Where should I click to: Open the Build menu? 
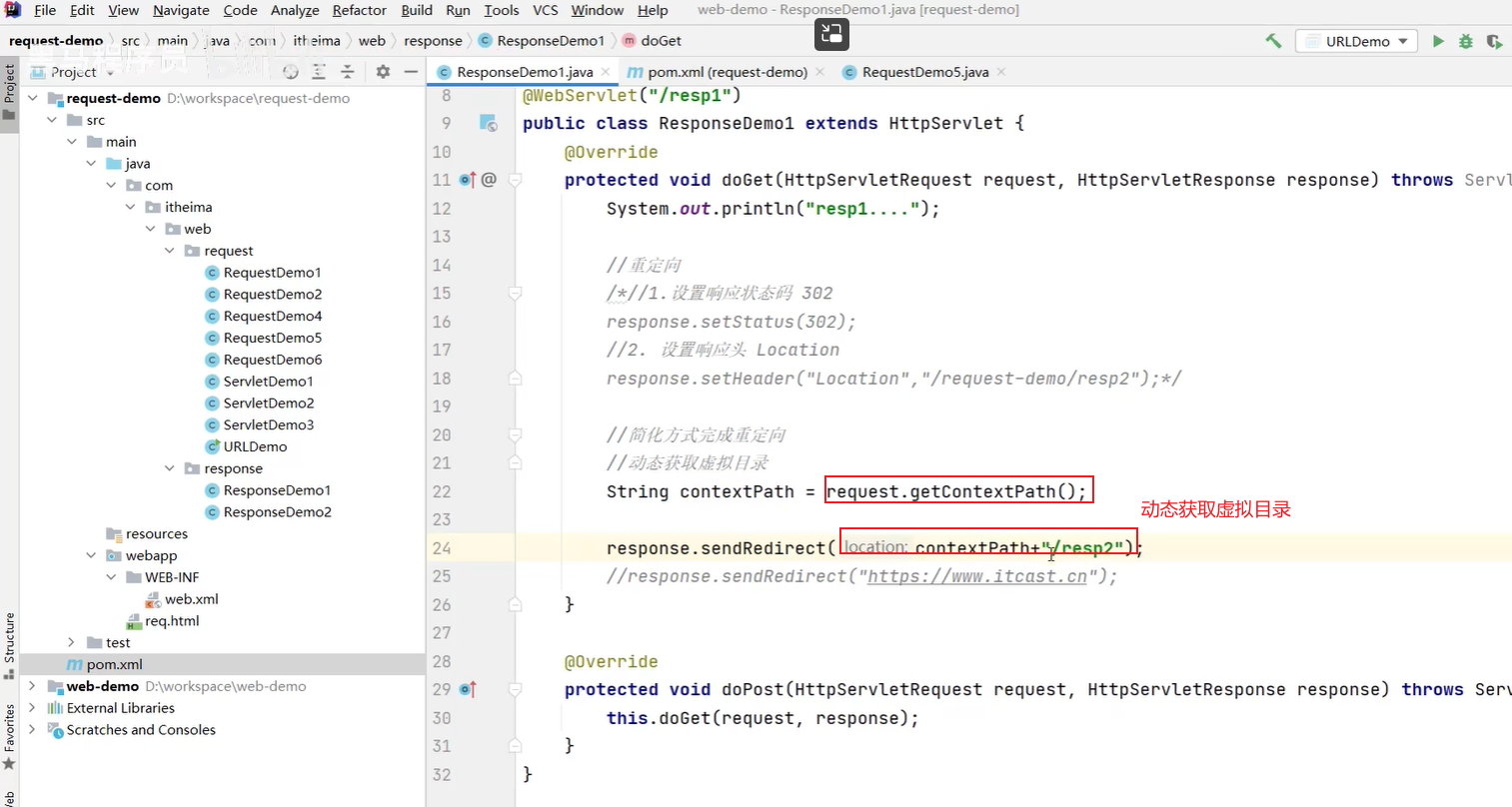(x=417, y=10)
